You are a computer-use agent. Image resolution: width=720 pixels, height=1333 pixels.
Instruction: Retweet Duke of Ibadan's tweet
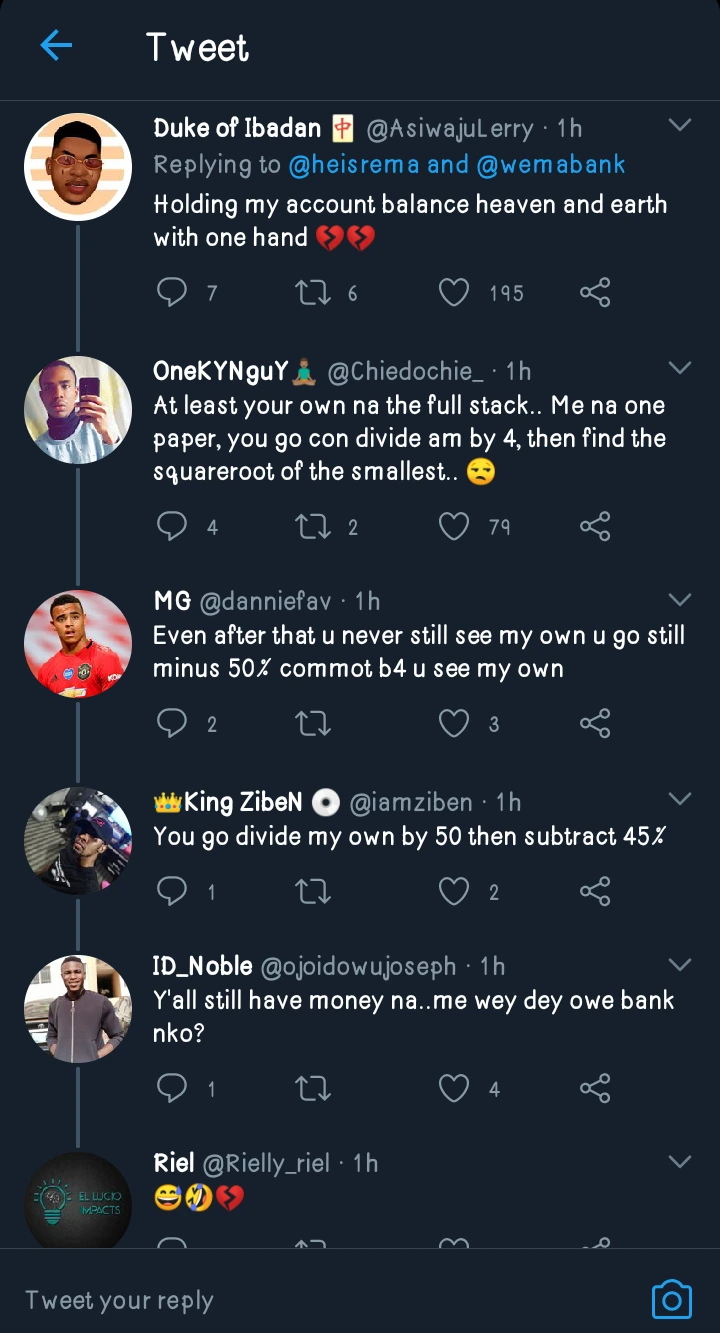pos(313,292)
